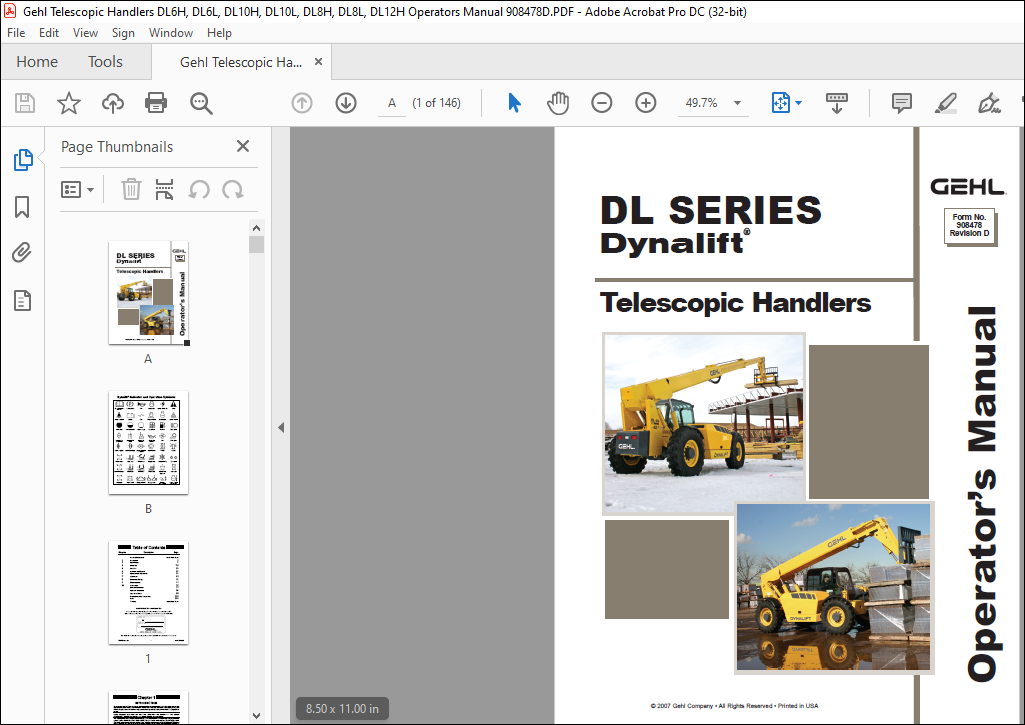Viewport: 1025px width, 725px height.
Task: Switch to the Tools tab
Action: click(x=105, y=62)
